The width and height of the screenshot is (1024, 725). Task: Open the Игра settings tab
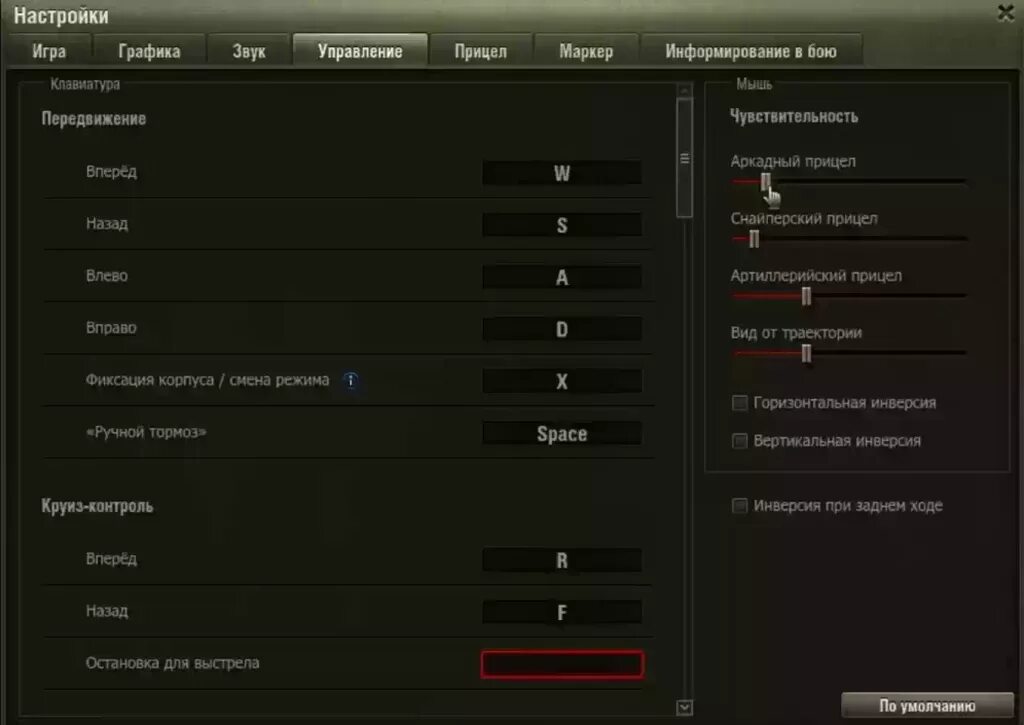point(49,51)
